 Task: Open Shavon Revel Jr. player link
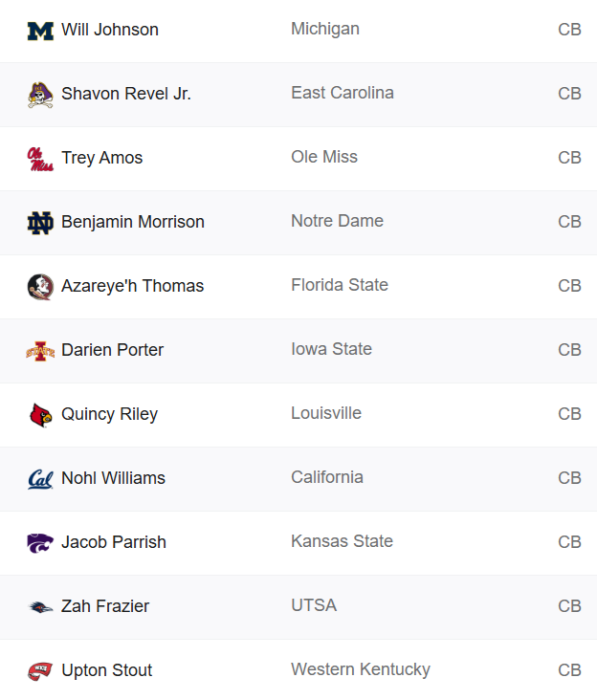126,94
